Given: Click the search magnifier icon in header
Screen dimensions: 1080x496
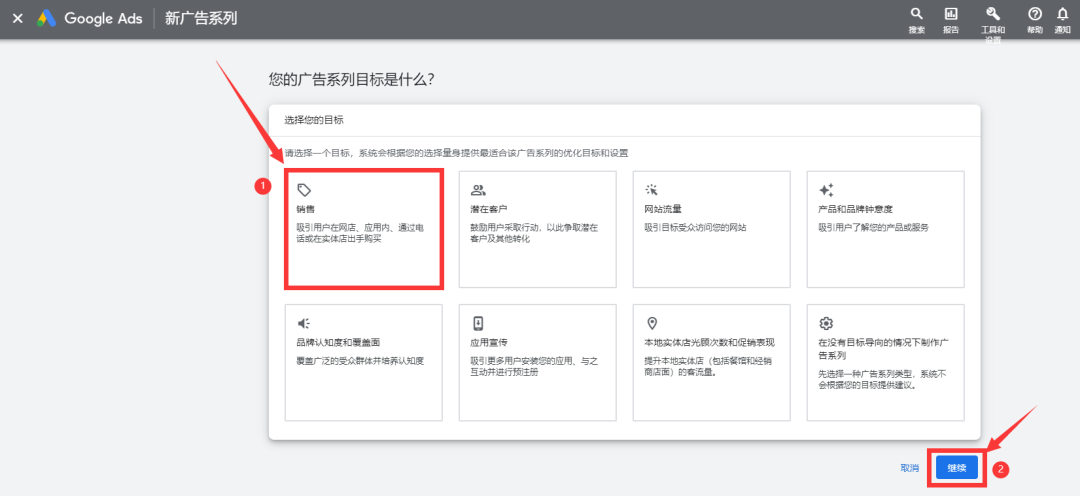Looking at the screenshot, I should [x=916, y=14].
